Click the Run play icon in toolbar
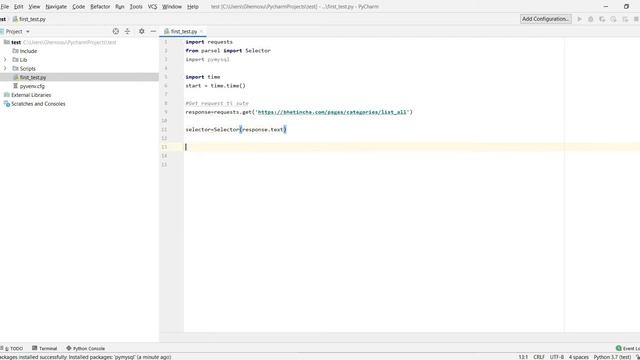The height and width of the screenshot is (360, 640). 579,19
